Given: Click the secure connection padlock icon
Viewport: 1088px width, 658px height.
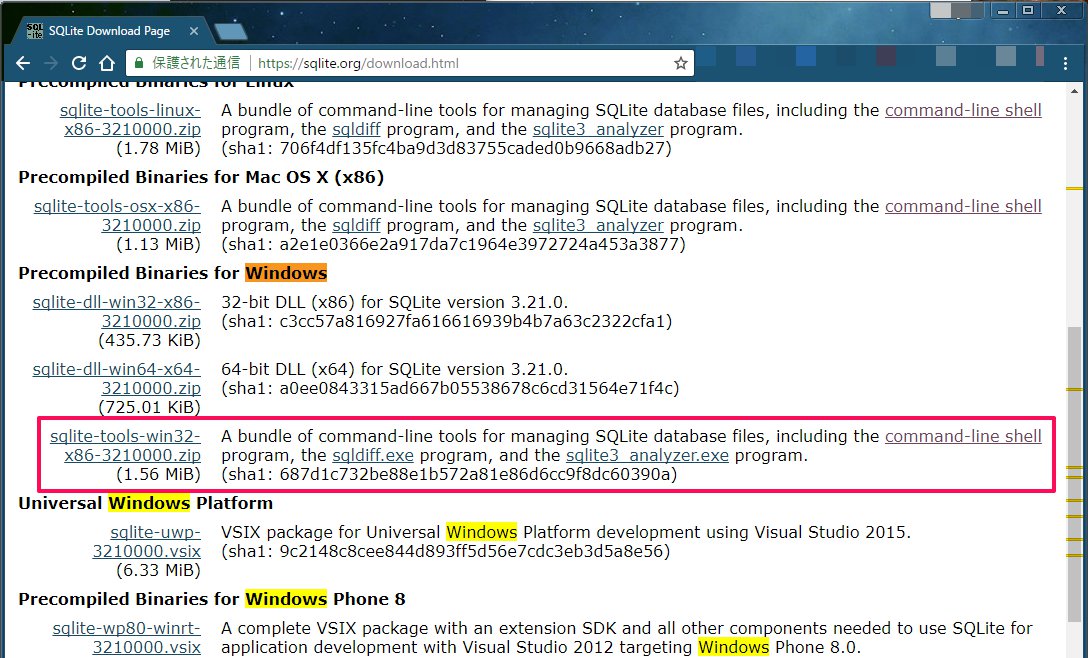Looking at the screenshot, I should pyautogui.click(x=140, y=63).
